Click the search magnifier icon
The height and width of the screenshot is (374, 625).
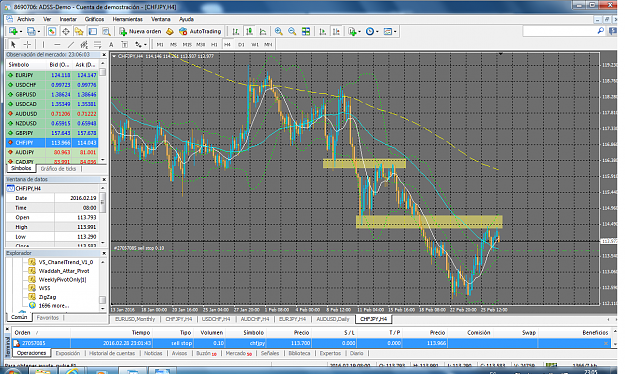pos(601,31)
